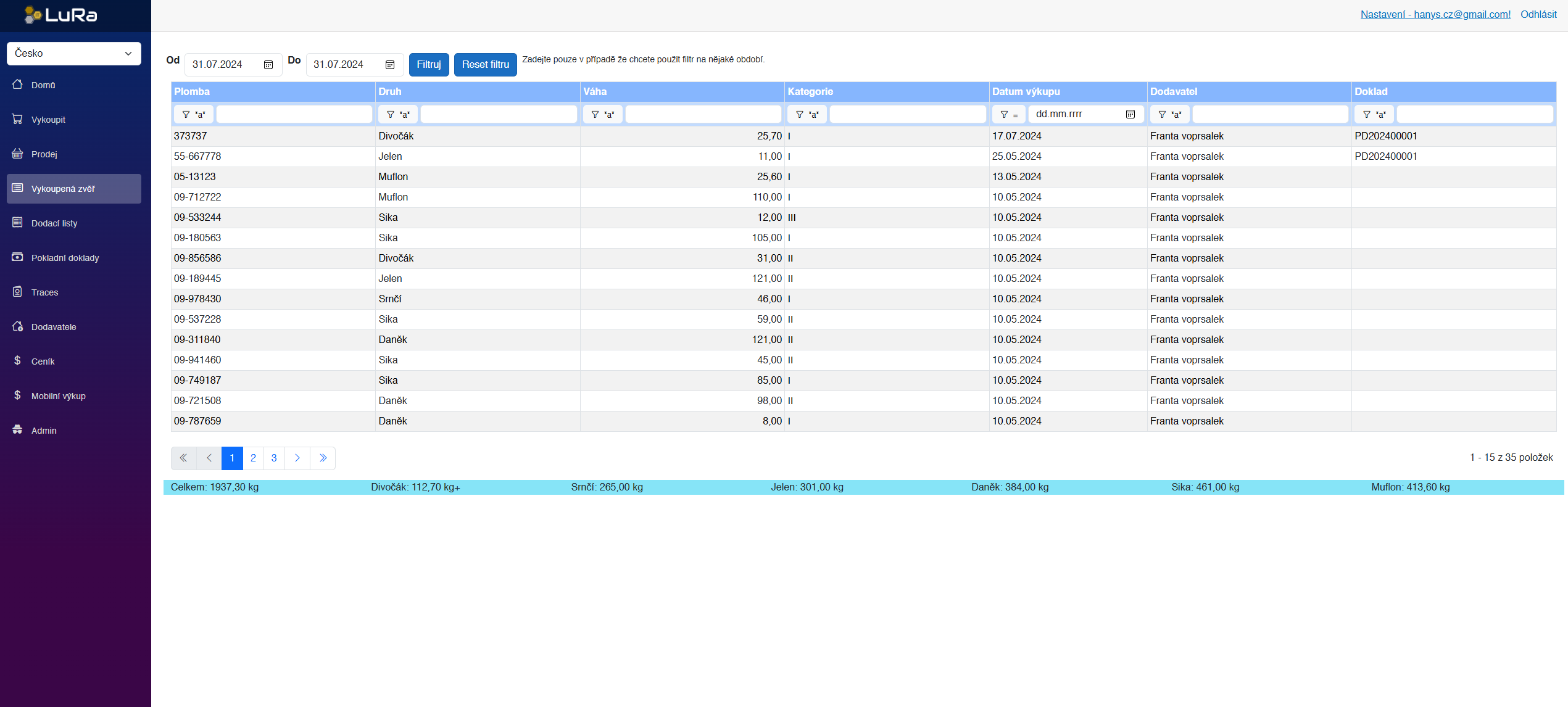The height and width of the screenshot is (707, 1568).
Task: Click Srnčí in row 09-978430
Action: (x=390, y=299)
